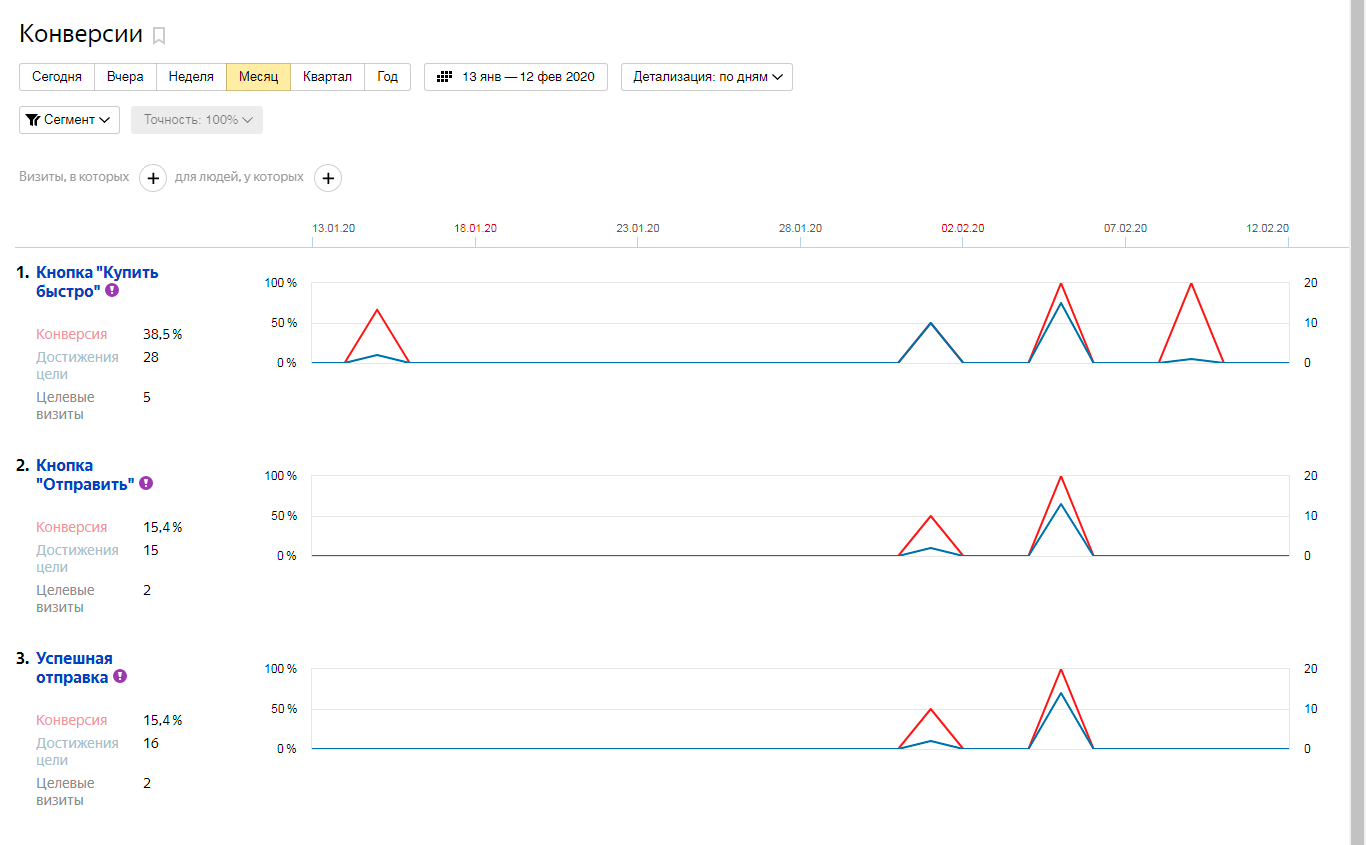Expand the Сегмент dropdown arrow
Screen dimensions: 1366x845
point(104,120)
